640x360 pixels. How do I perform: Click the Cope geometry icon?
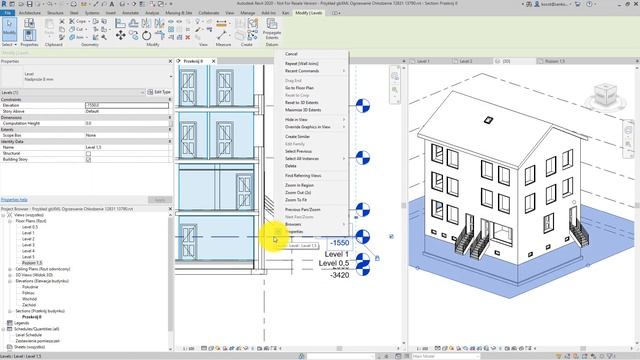pos(78,21)
